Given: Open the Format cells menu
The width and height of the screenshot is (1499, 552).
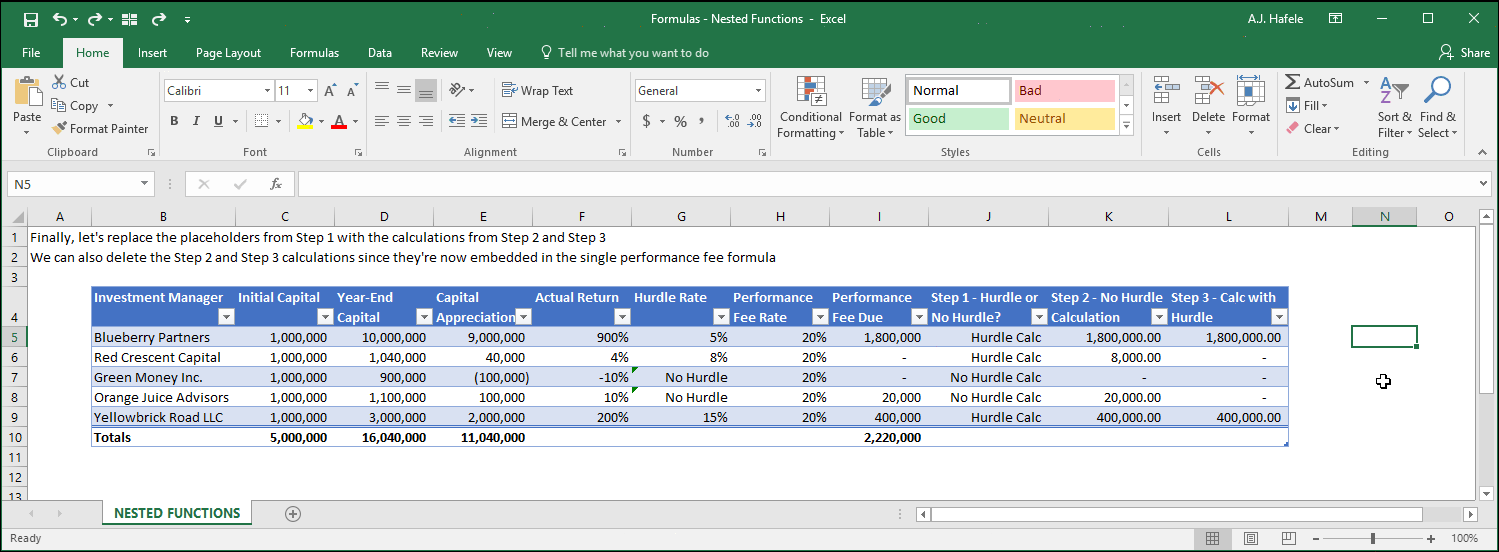Looking at the screenshot, I should click(1250, 106).
